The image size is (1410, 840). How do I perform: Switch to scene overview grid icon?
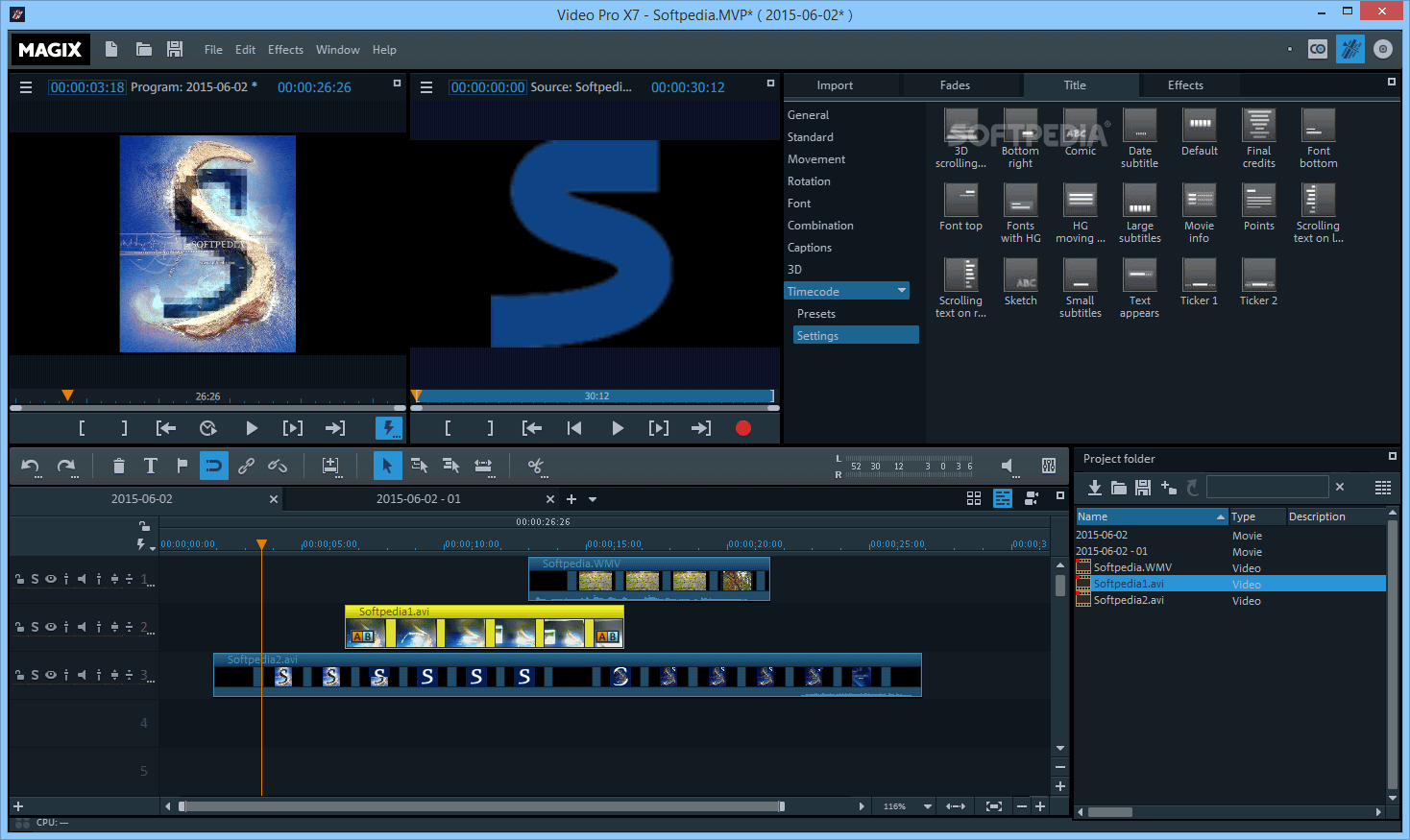click(974, 498)
